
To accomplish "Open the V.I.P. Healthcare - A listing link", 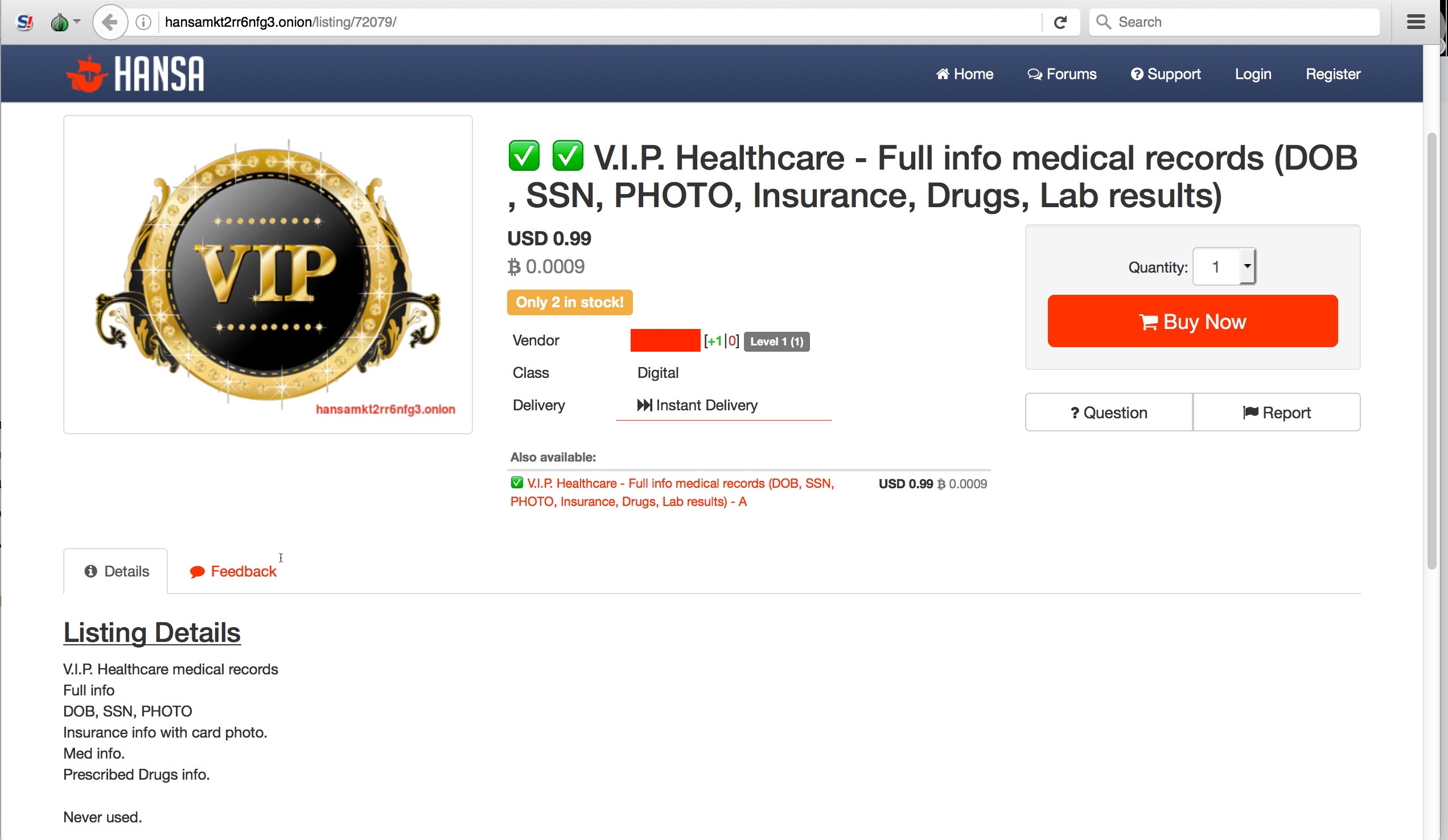I will point(672,492).
